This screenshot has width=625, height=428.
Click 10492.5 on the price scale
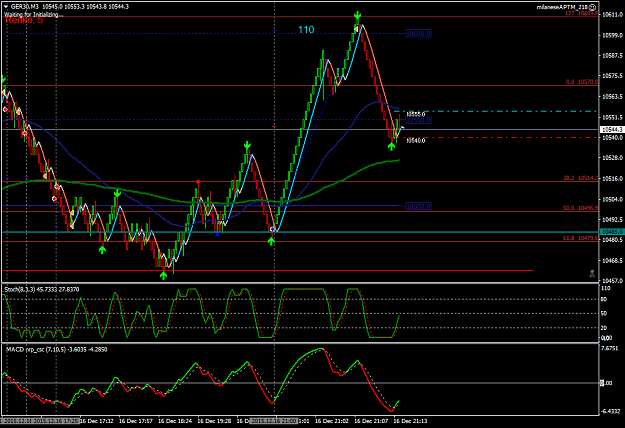pos(612,220)
